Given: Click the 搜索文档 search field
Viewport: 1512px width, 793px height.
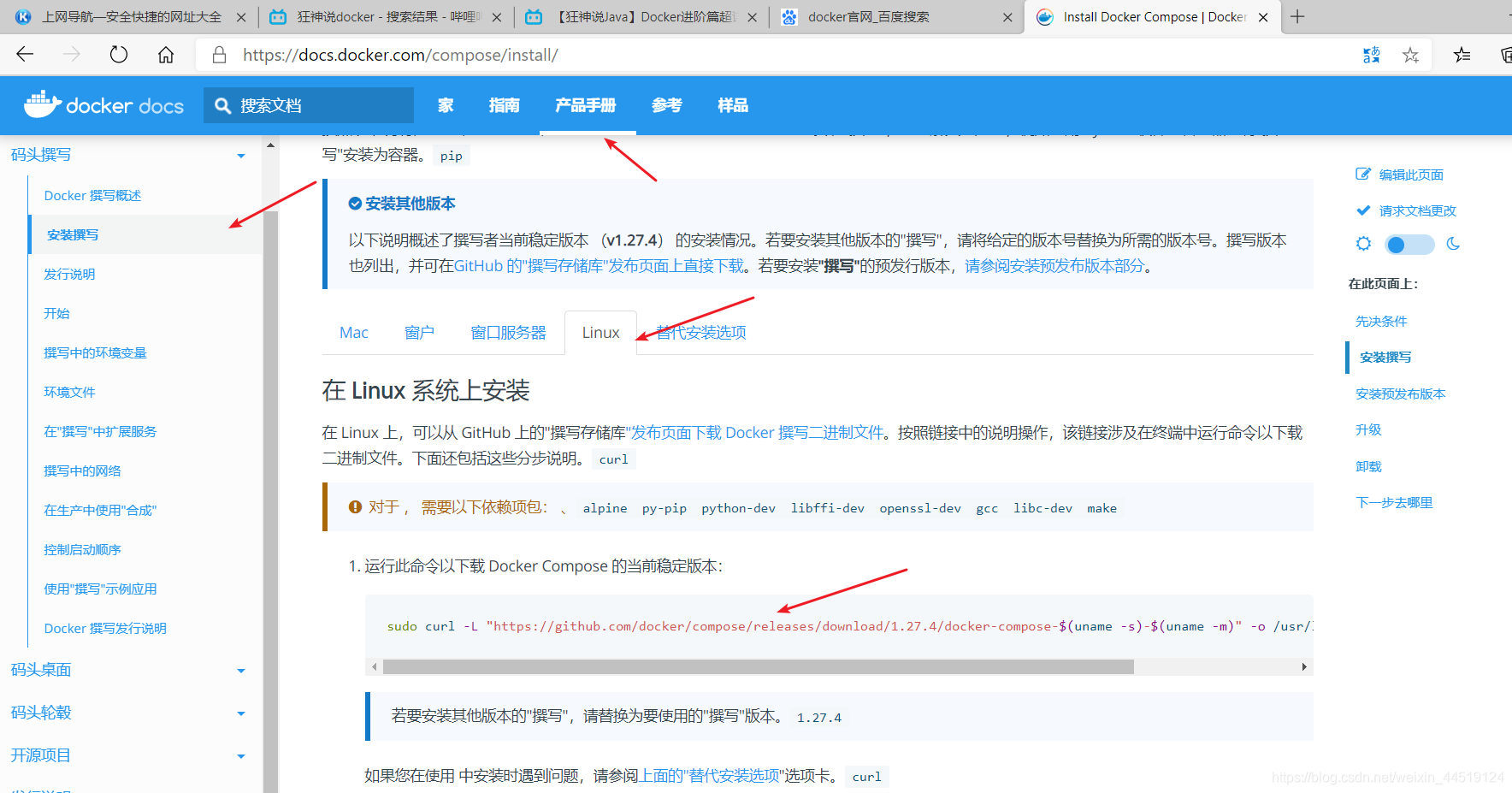Looking at the screenshot, I should [x=309, y=105].
